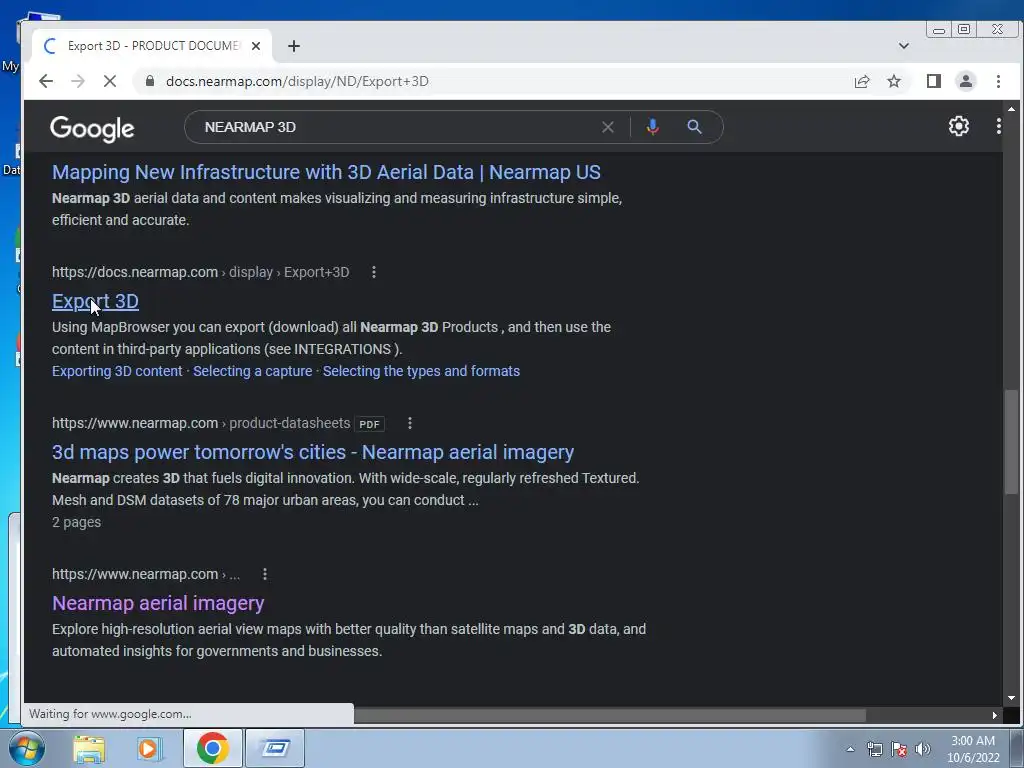The height and width of the screenshot is (768, 1024).
Task: Open Chrome three-dot menu
Action: coord(999,81)
